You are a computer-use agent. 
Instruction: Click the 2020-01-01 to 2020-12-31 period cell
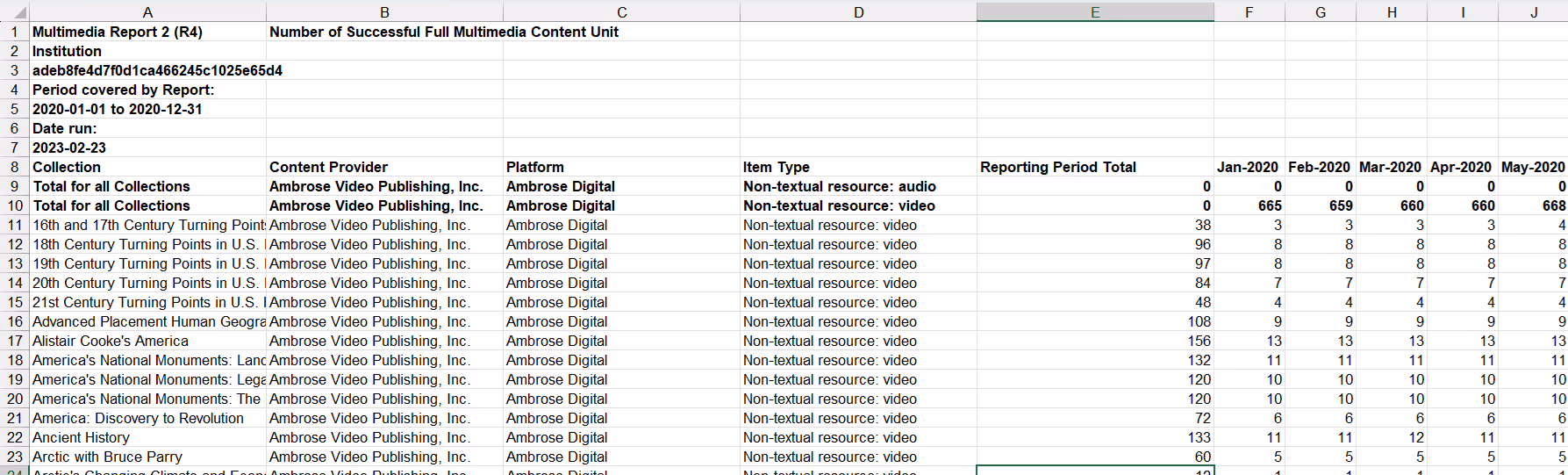pyautogui.click(x=118, y=109)
